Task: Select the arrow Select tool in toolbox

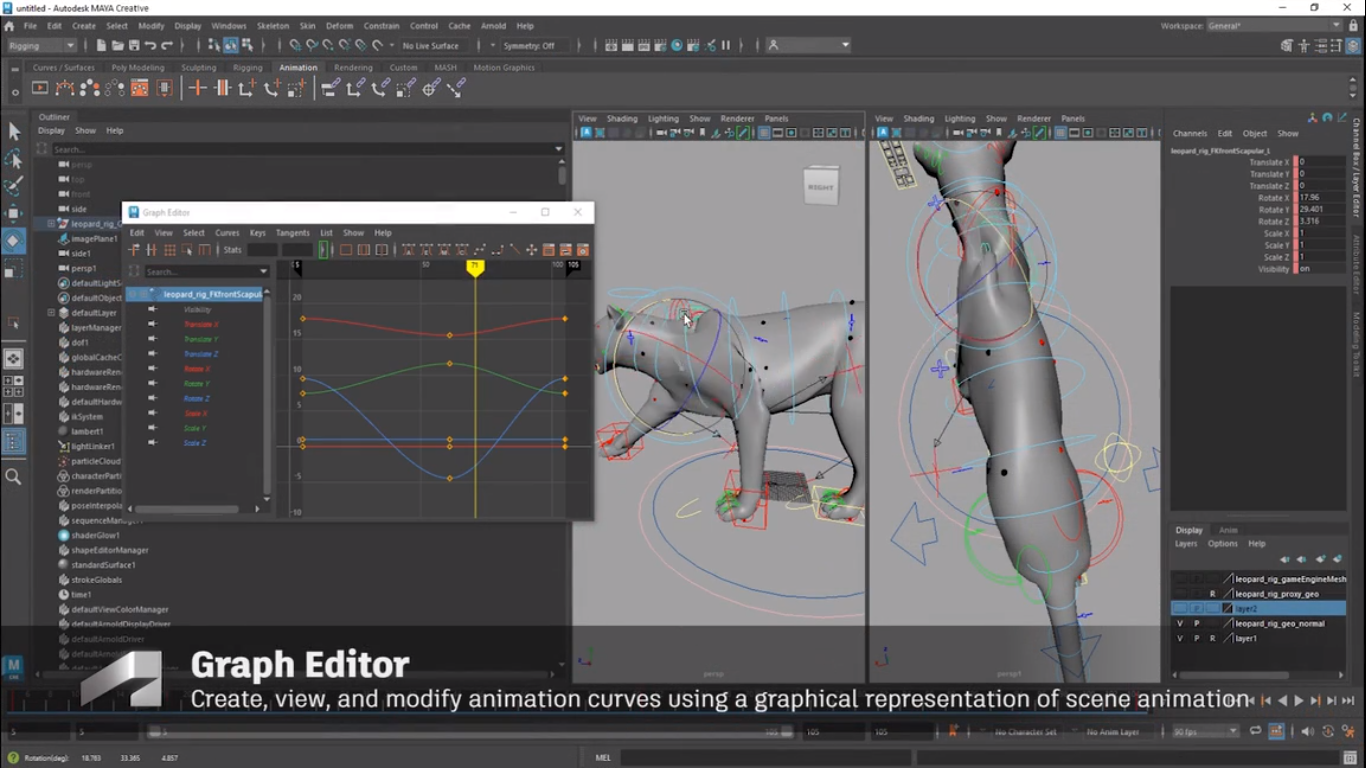Action: point(14,131)
